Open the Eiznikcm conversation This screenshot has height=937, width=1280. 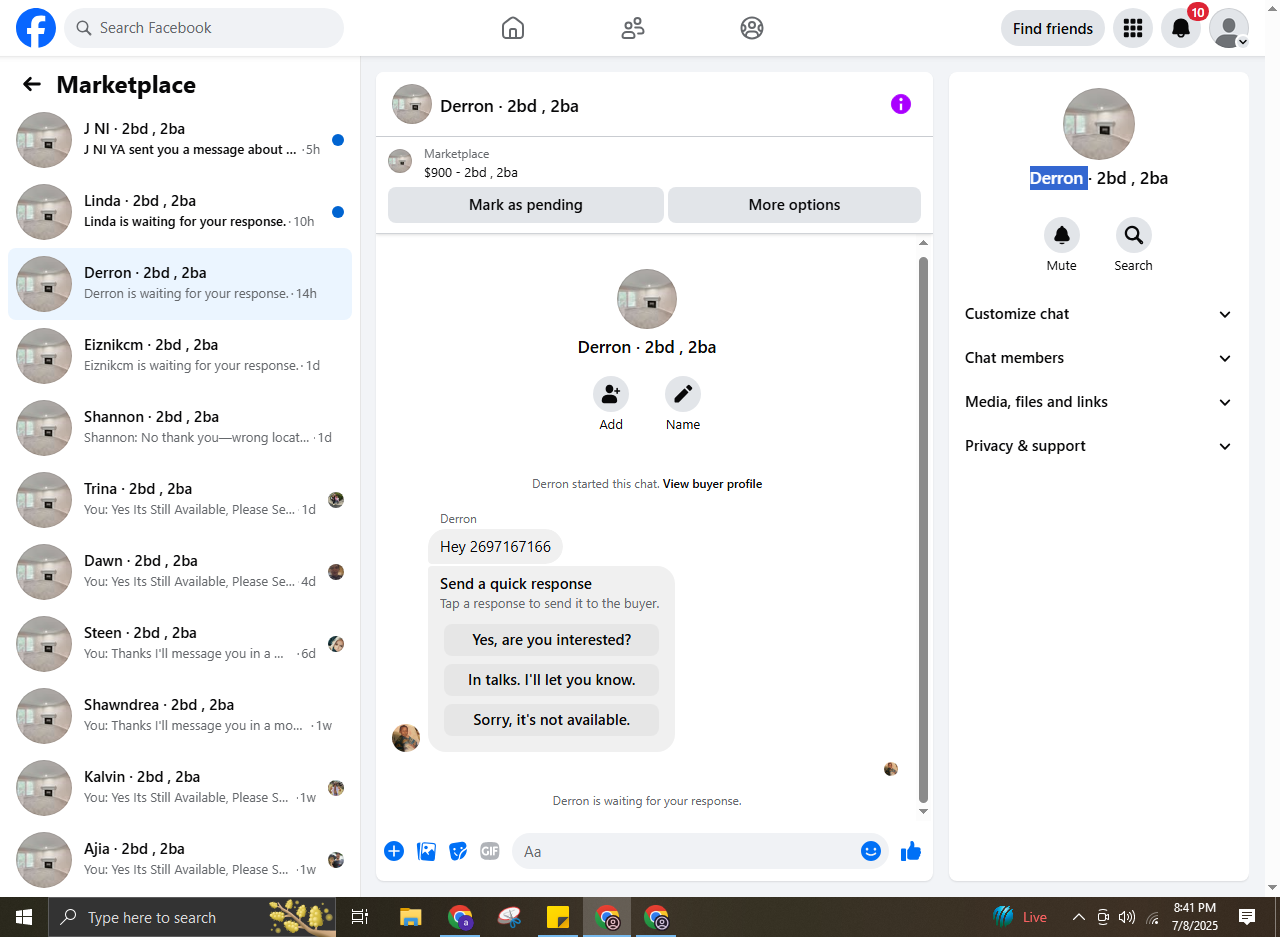click(180, 356)
